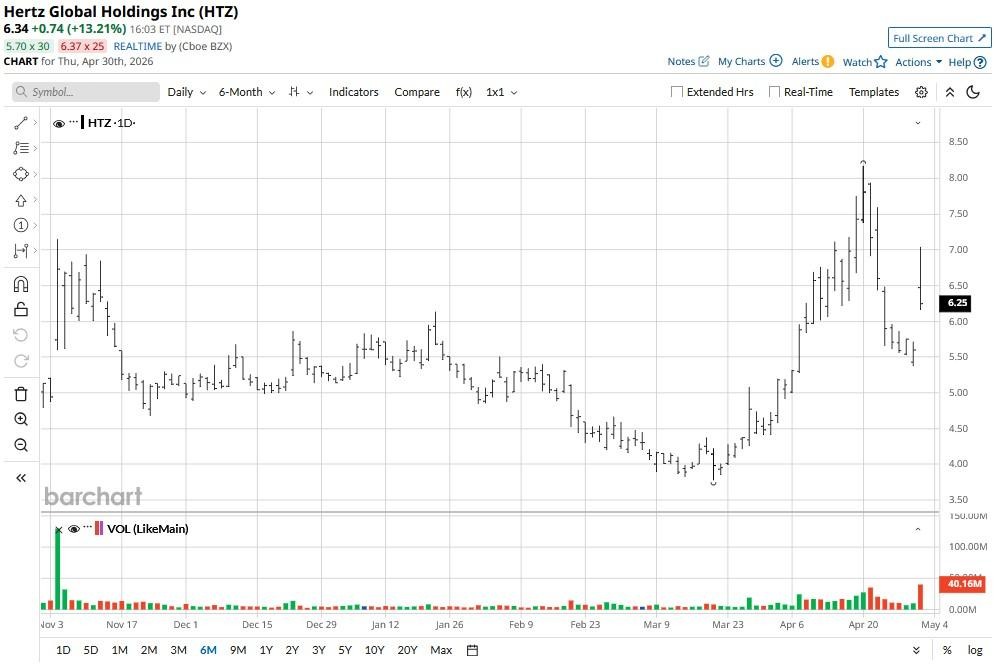Open the f(x) expressions menu

[x=463, y=92]
